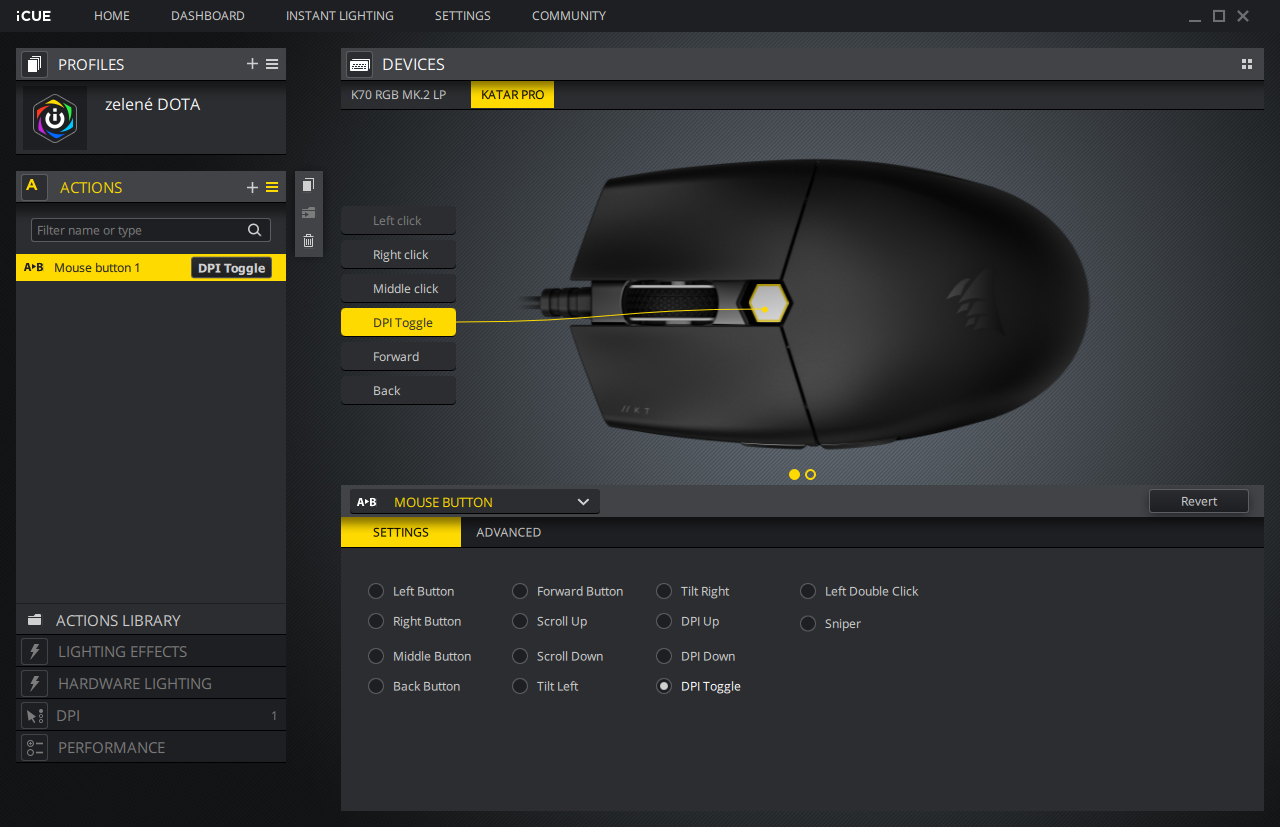The width and height of the screenshot is (1280, 827).
Task: Click the Actions Library folder icon
Action: (35, 620)
